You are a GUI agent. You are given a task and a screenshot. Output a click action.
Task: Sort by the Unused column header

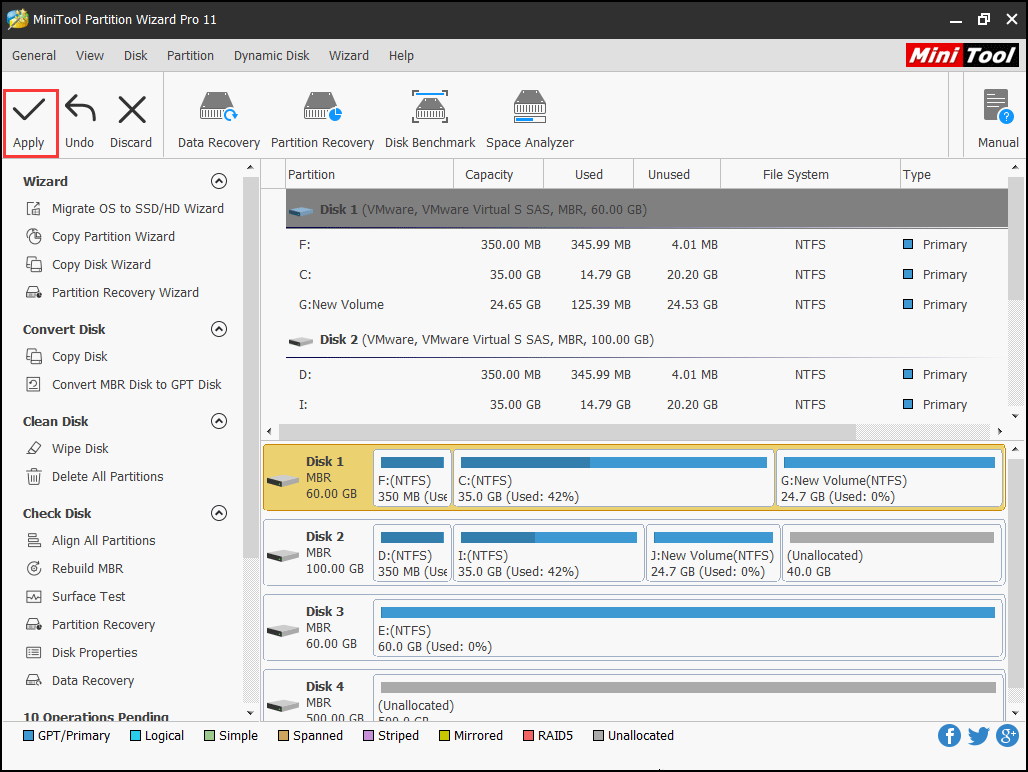tap(677, 174)
